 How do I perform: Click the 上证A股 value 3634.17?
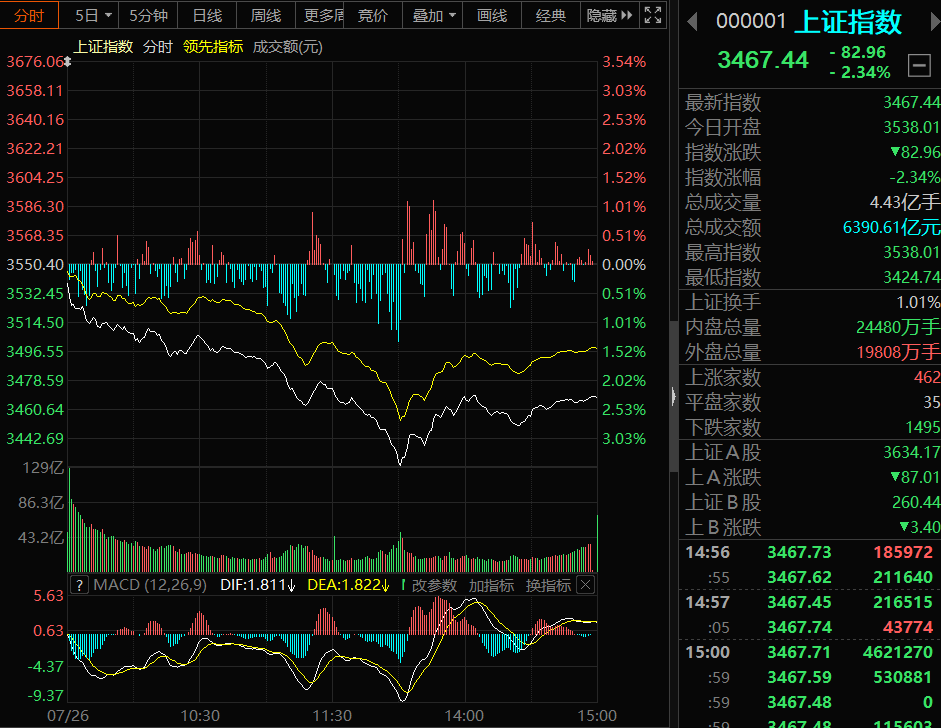tap(911, 453)
